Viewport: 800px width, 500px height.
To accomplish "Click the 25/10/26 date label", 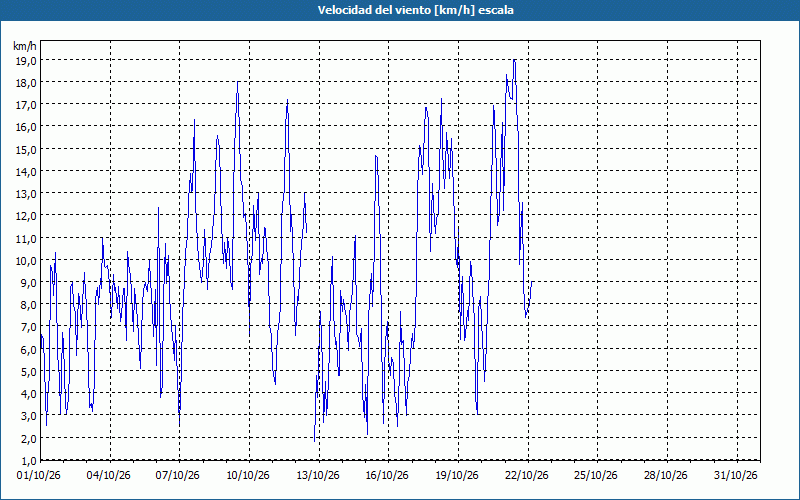I will [596, 475].
